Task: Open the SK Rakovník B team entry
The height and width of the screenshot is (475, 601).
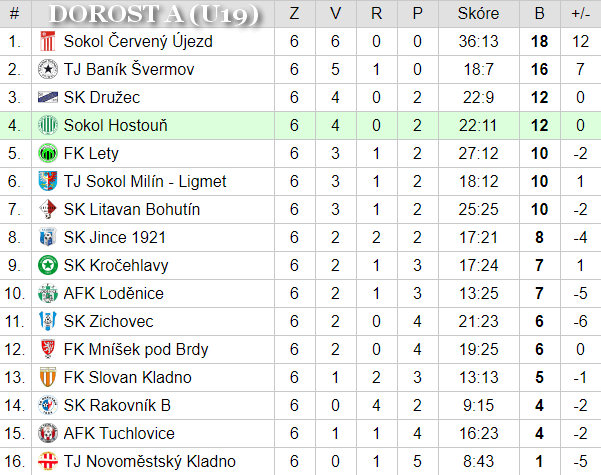Action: [x=117, y=405]
